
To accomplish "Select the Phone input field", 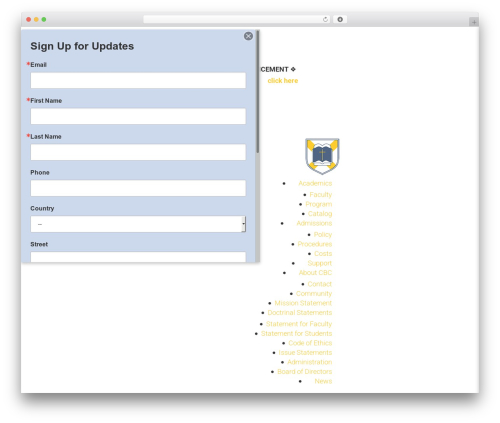I will [138, 188].
